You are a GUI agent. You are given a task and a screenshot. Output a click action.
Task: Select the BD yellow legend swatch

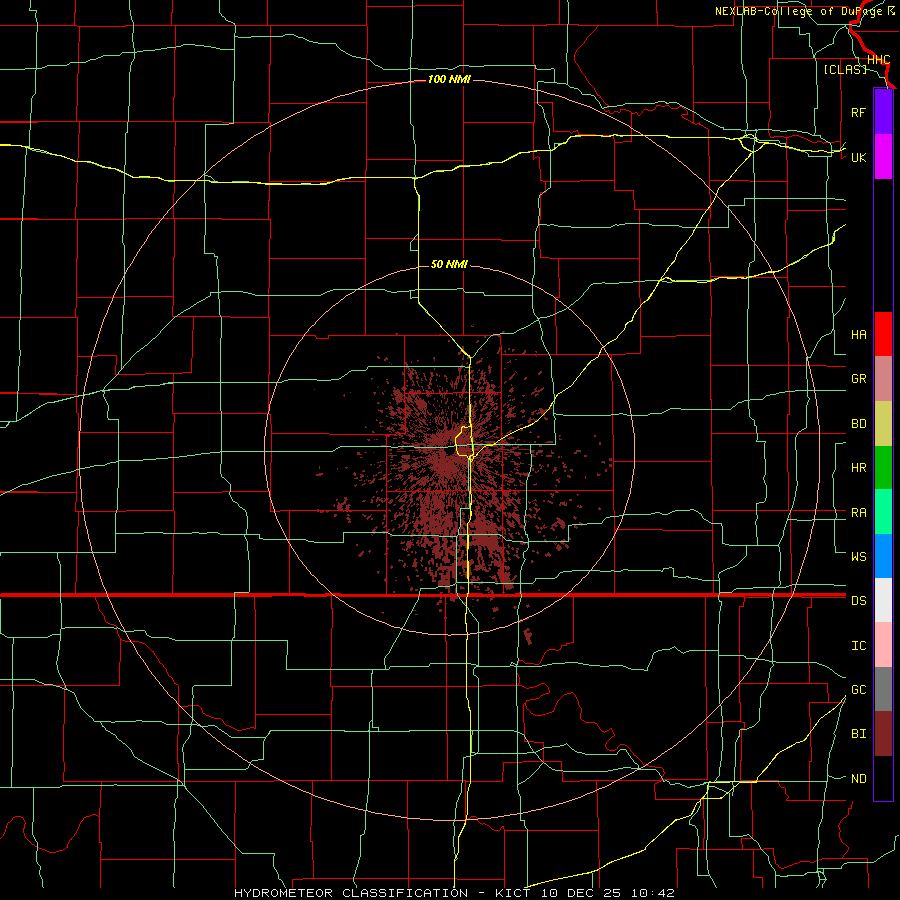883,424
